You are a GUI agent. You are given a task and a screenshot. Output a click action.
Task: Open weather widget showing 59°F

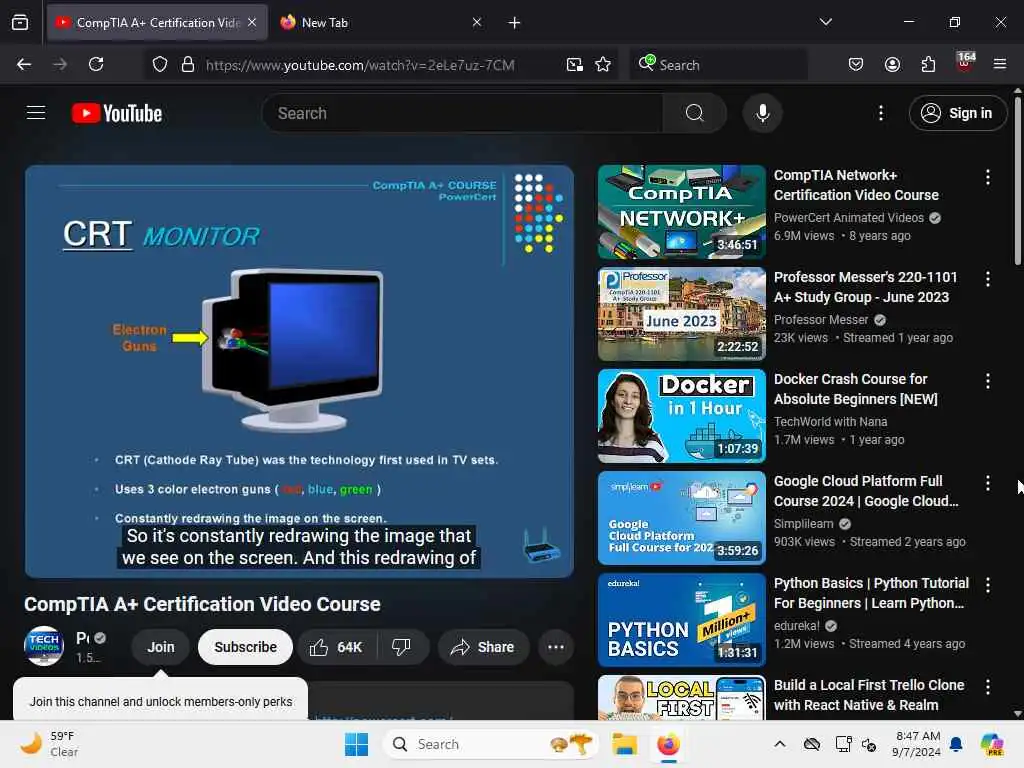pyautogui.click(x=49, y=744)
